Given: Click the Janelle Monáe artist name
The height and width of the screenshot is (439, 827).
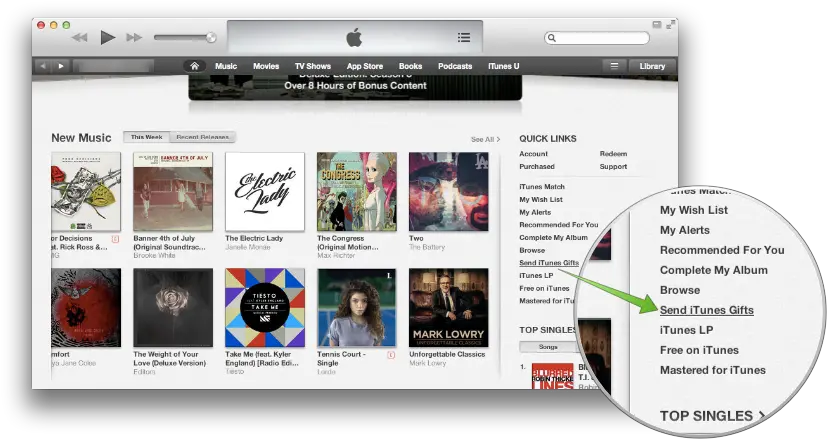Looking at the screenshot, I should [x=247, y=247].
